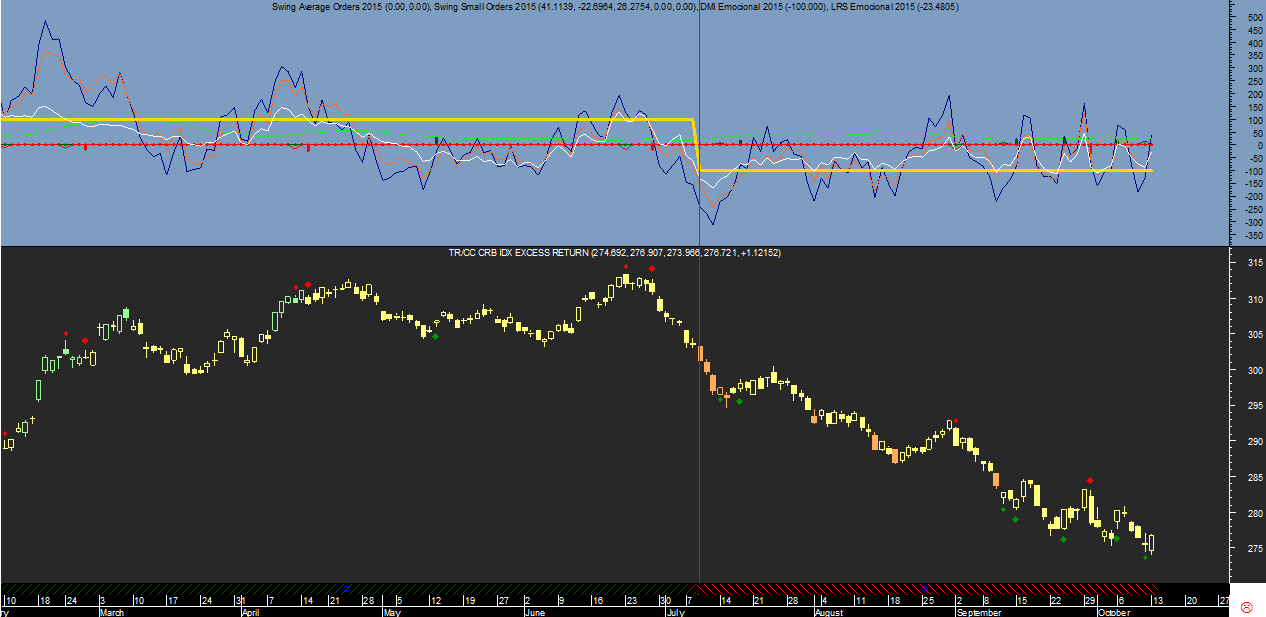Select the blue marker near August 25 on date axis
The image size is (1266, 617).
[925, 588]
